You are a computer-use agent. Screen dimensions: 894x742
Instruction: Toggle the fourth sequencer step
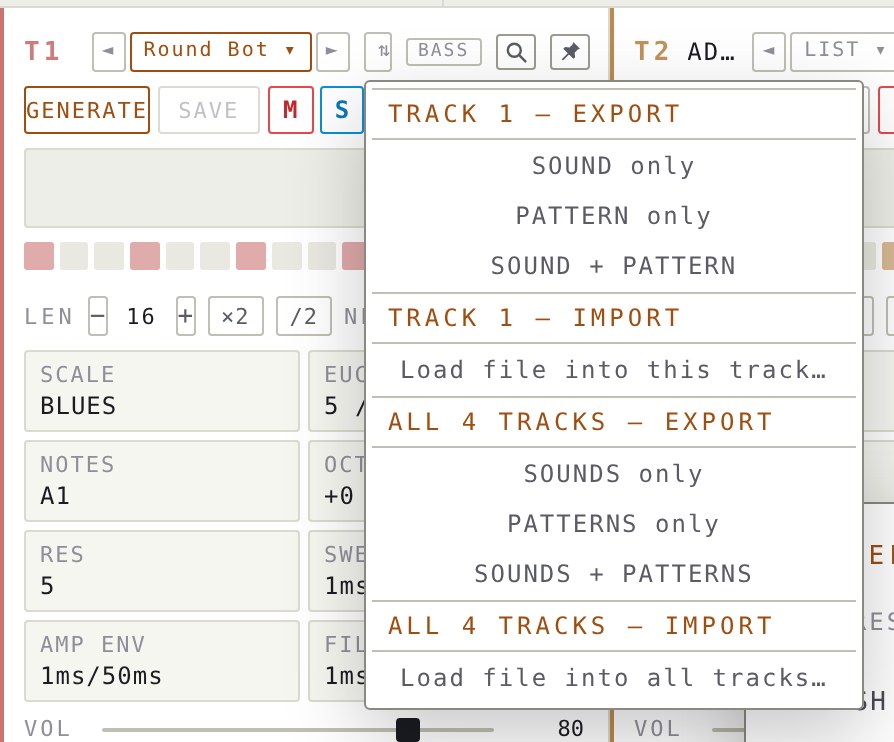pyautogui.click(x=145, y=256)
